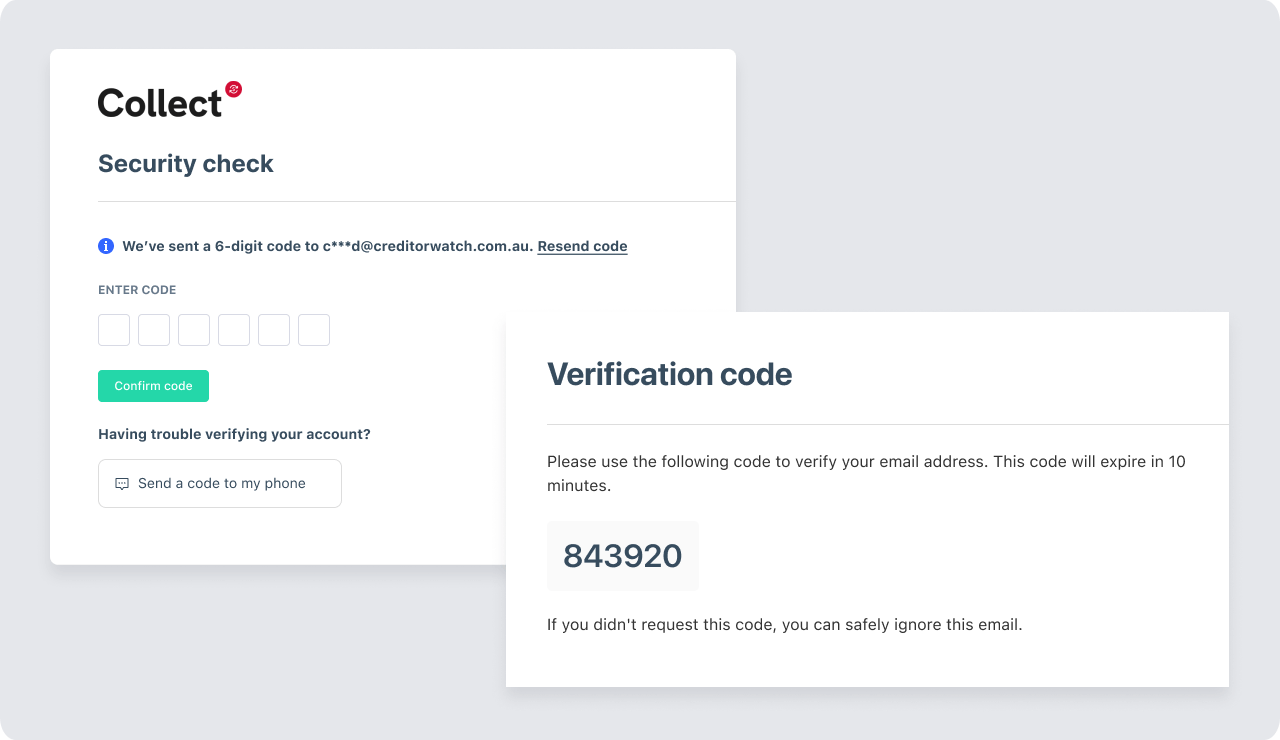The image size is (1280, 740).
Task: Click the third code entry box
Action: (x=193, y=330)
